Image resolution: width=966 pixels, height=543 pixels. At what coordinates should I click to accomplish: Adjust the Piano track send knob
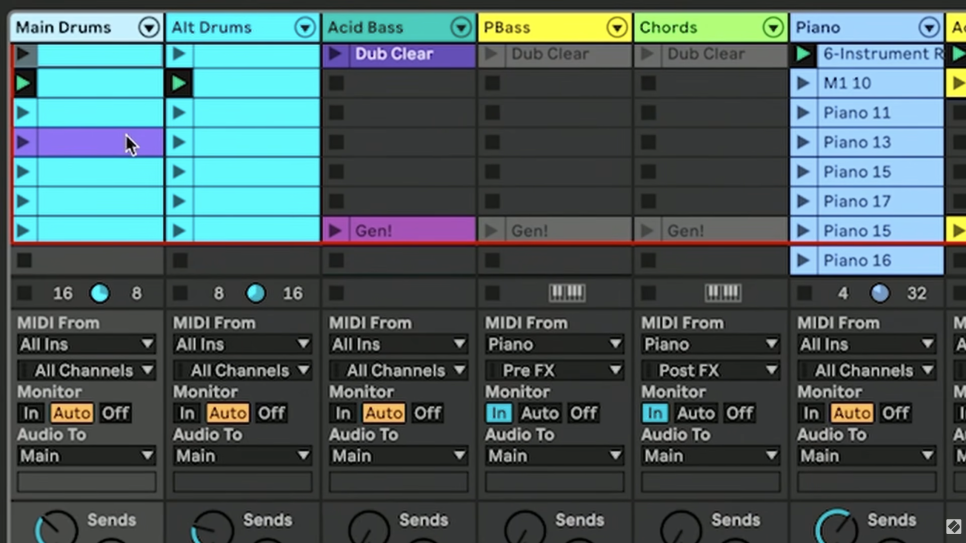[x=837, y=529]
